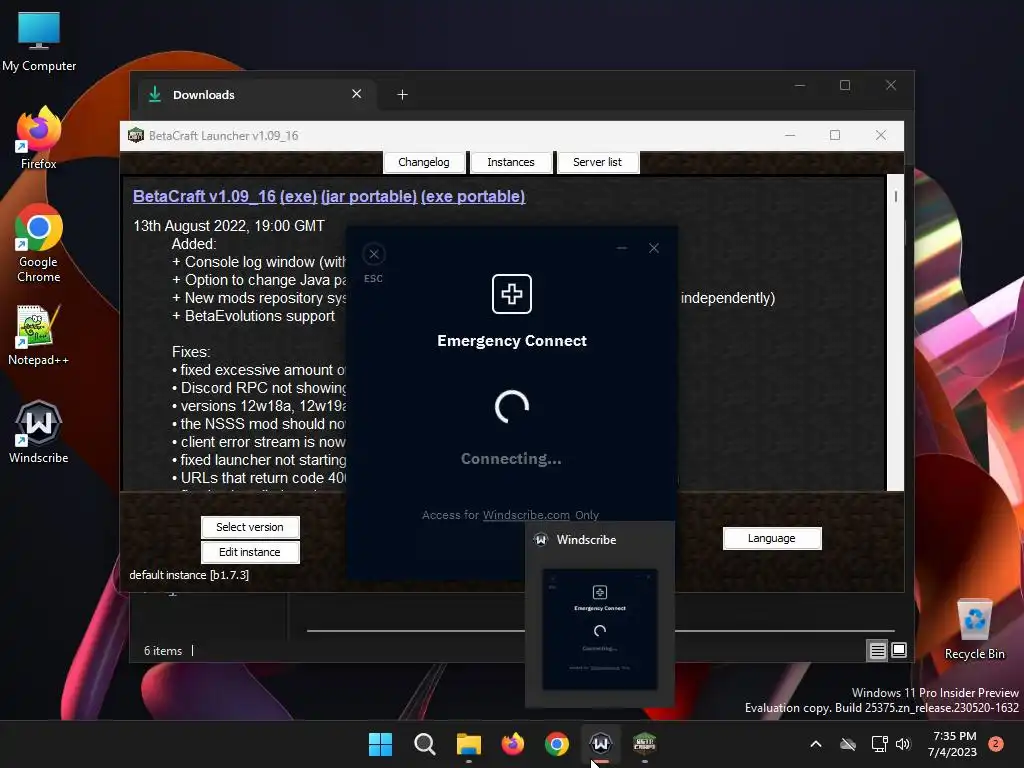Screen dimensions: 1024x768
Task: Click 'Emergency Connect' heading text
Action: coord(512,341)
